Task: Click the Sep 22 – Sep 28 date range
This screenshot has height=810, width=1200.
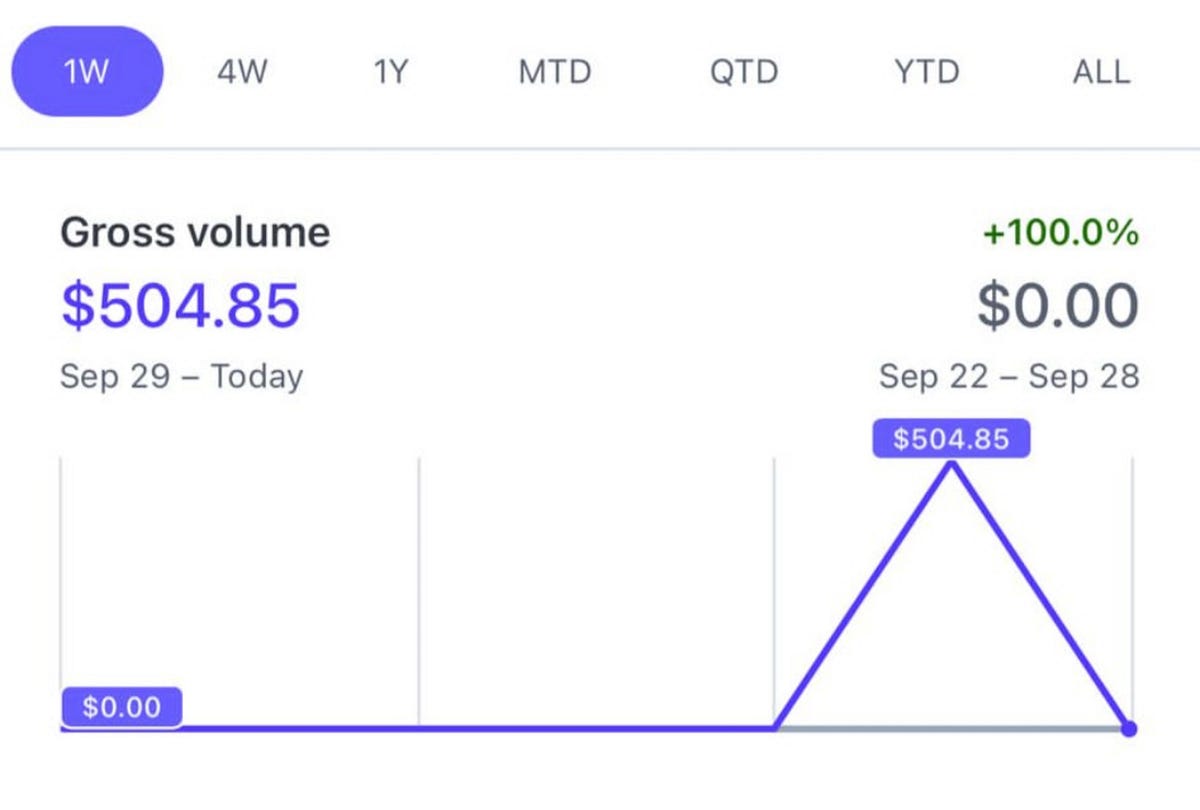Action: tap(1009, 377)
